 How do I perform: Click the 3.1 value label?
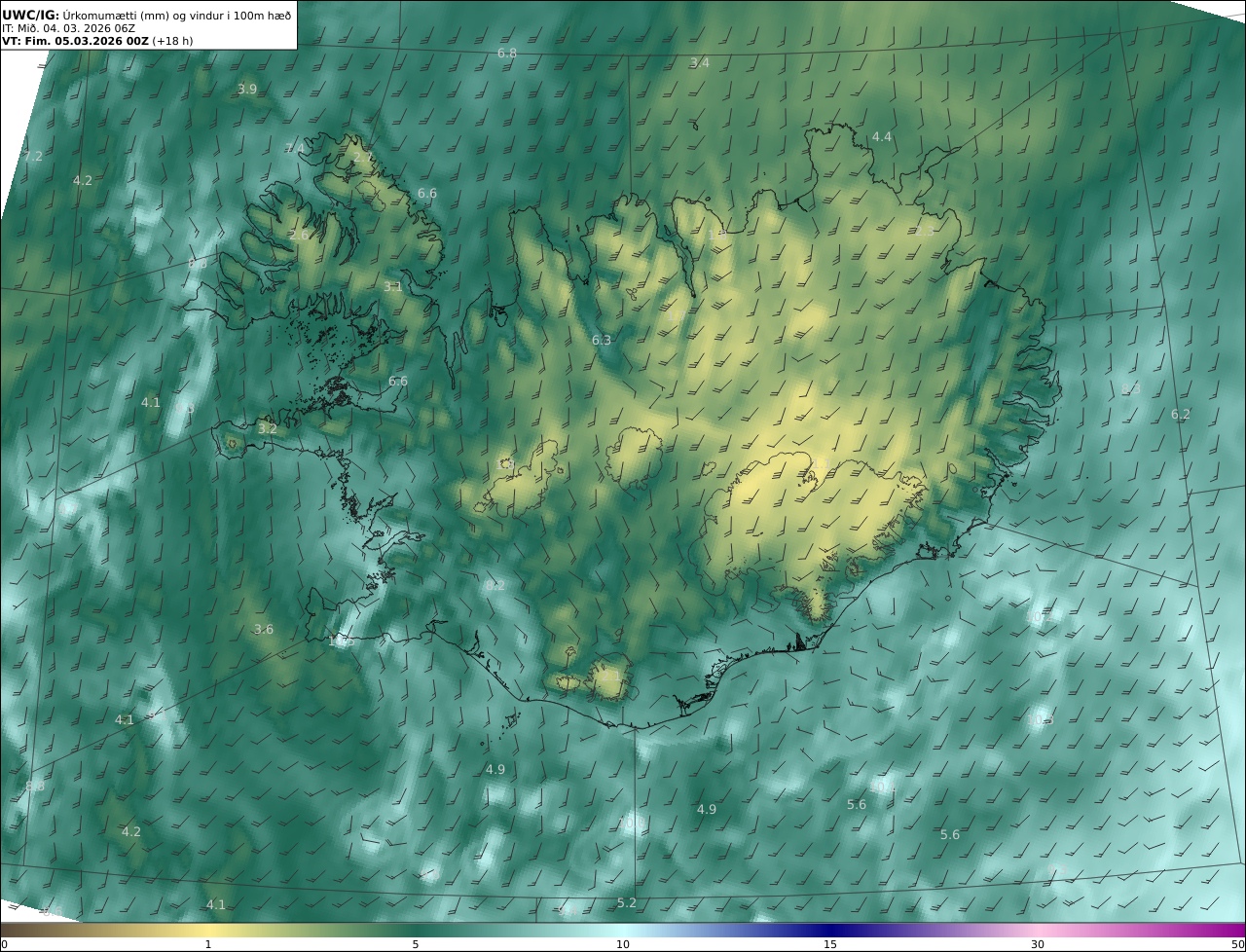coord(392,286)
